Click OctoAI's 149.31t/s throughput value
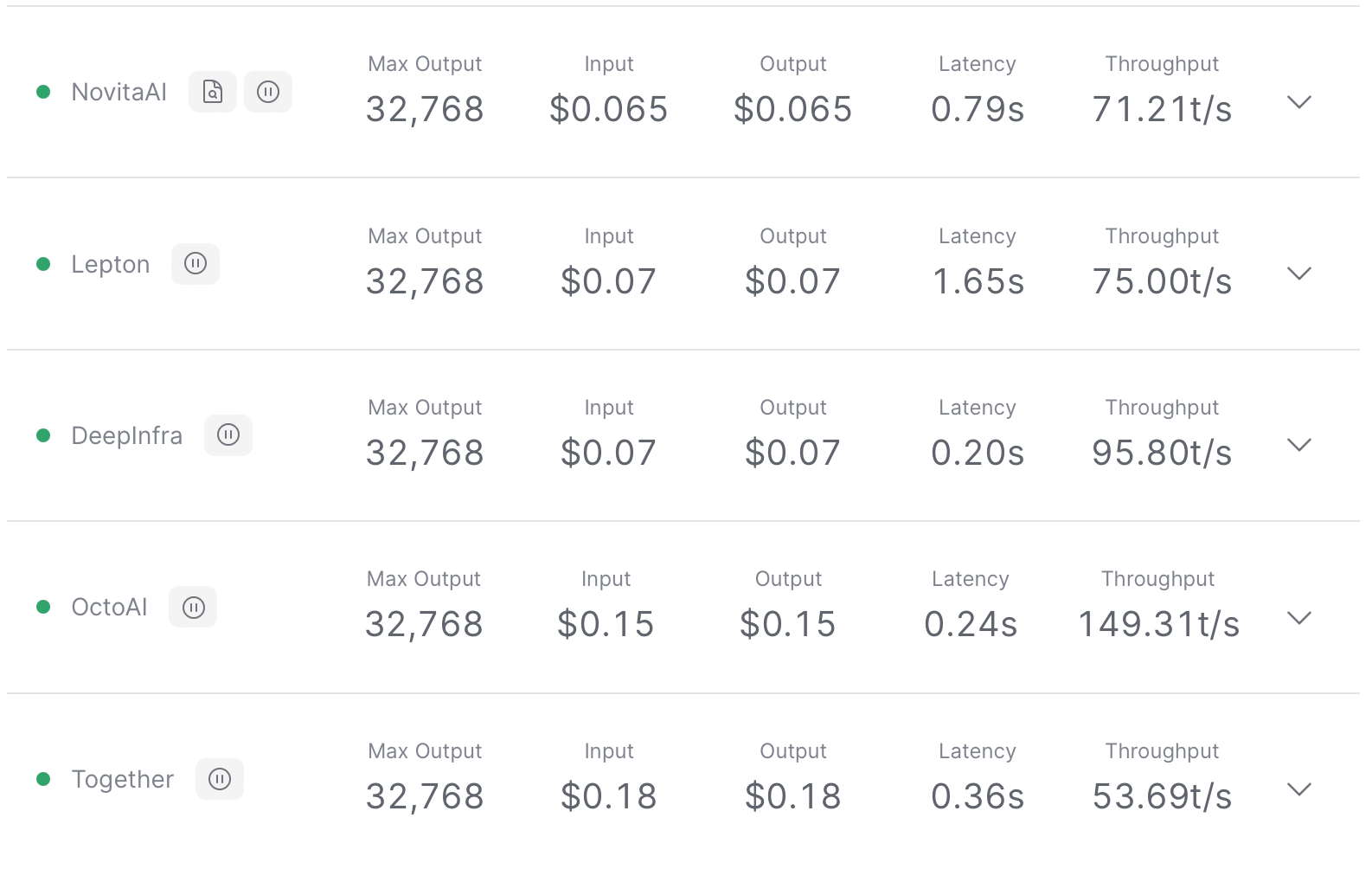 point(1158,624)
